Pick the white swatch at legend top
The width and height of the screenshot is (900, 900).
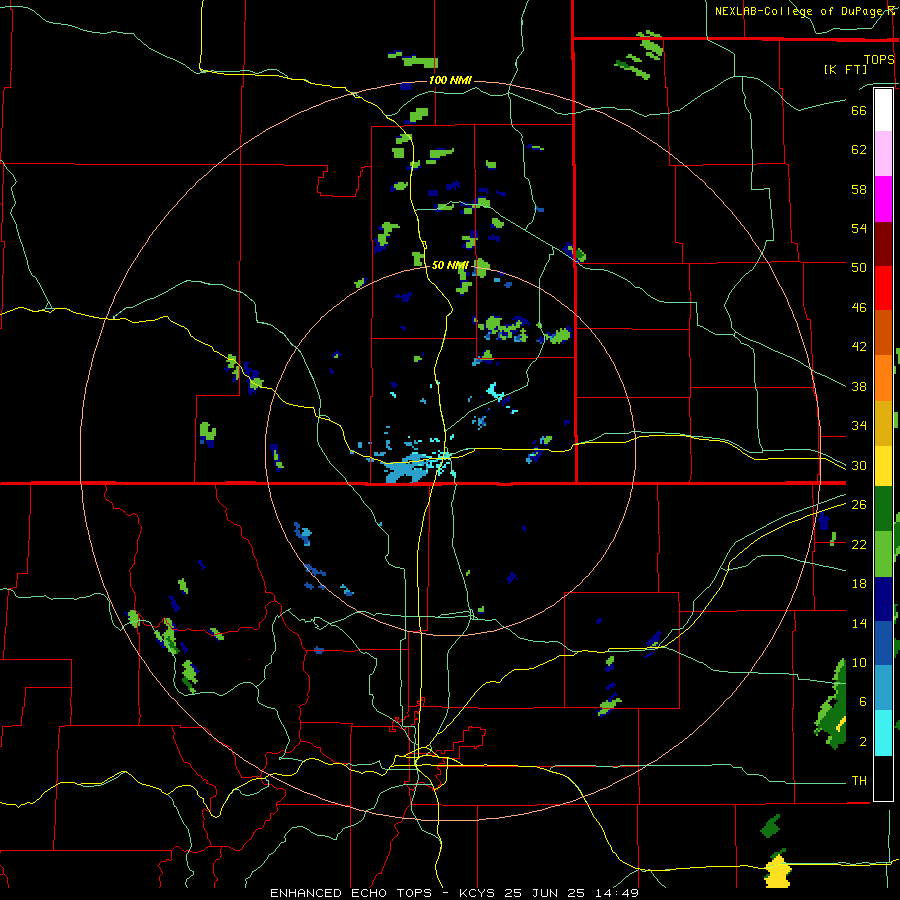883,110
